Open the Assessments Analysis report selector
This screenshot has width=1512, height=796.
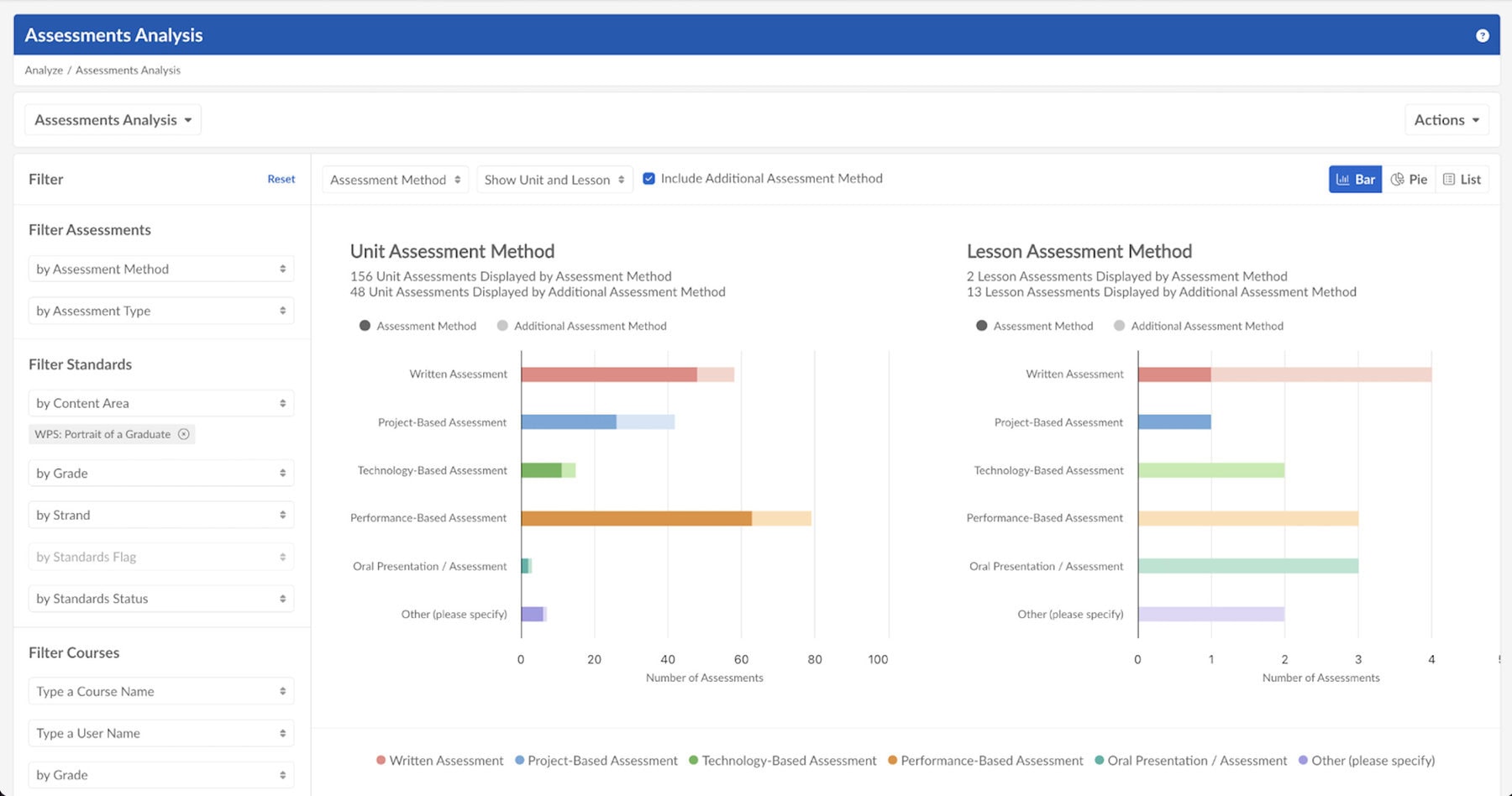(x=113, y=120)
